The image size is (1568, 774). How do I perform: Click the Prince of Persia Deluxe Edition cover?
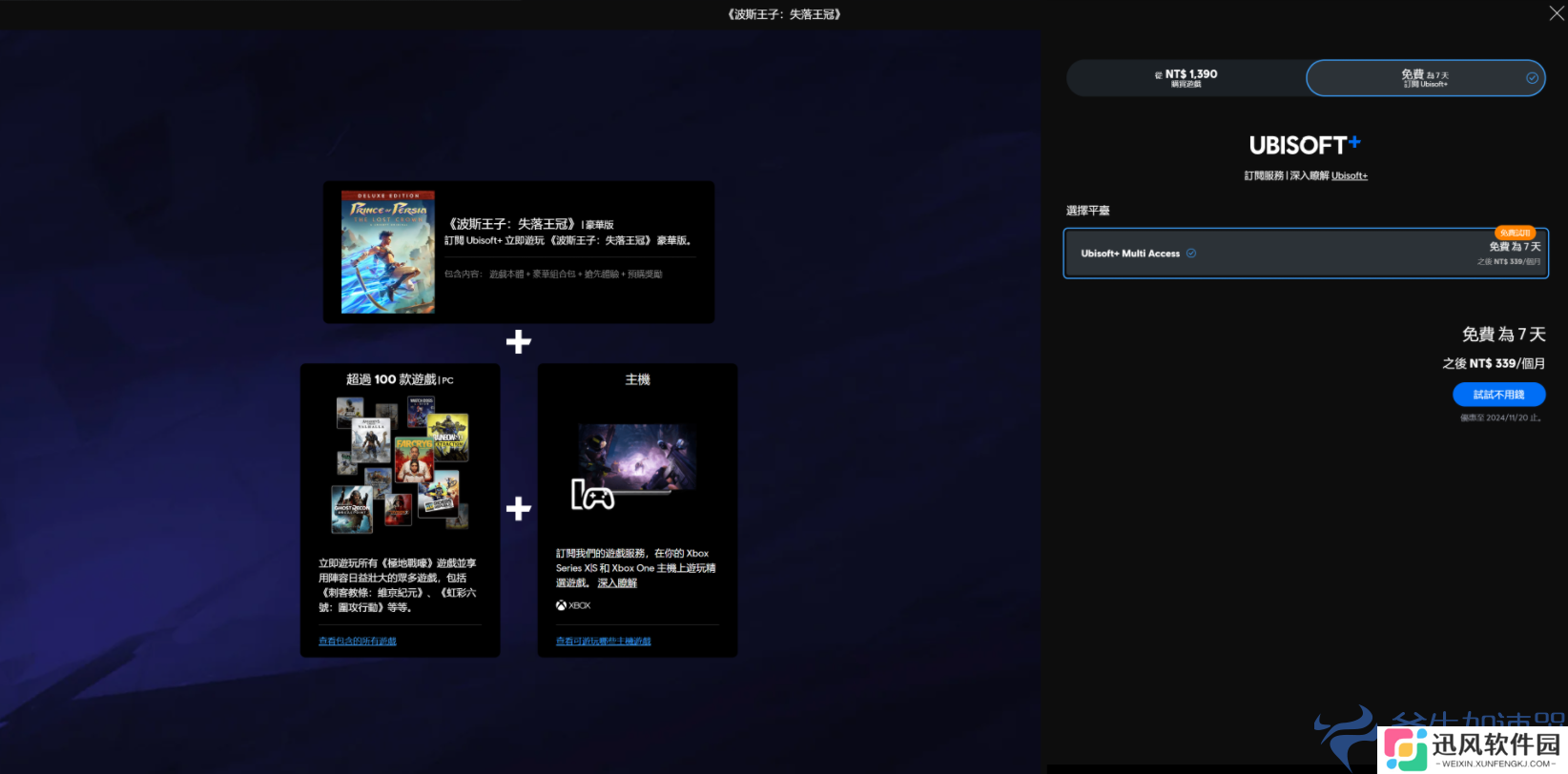pos(388,252)
